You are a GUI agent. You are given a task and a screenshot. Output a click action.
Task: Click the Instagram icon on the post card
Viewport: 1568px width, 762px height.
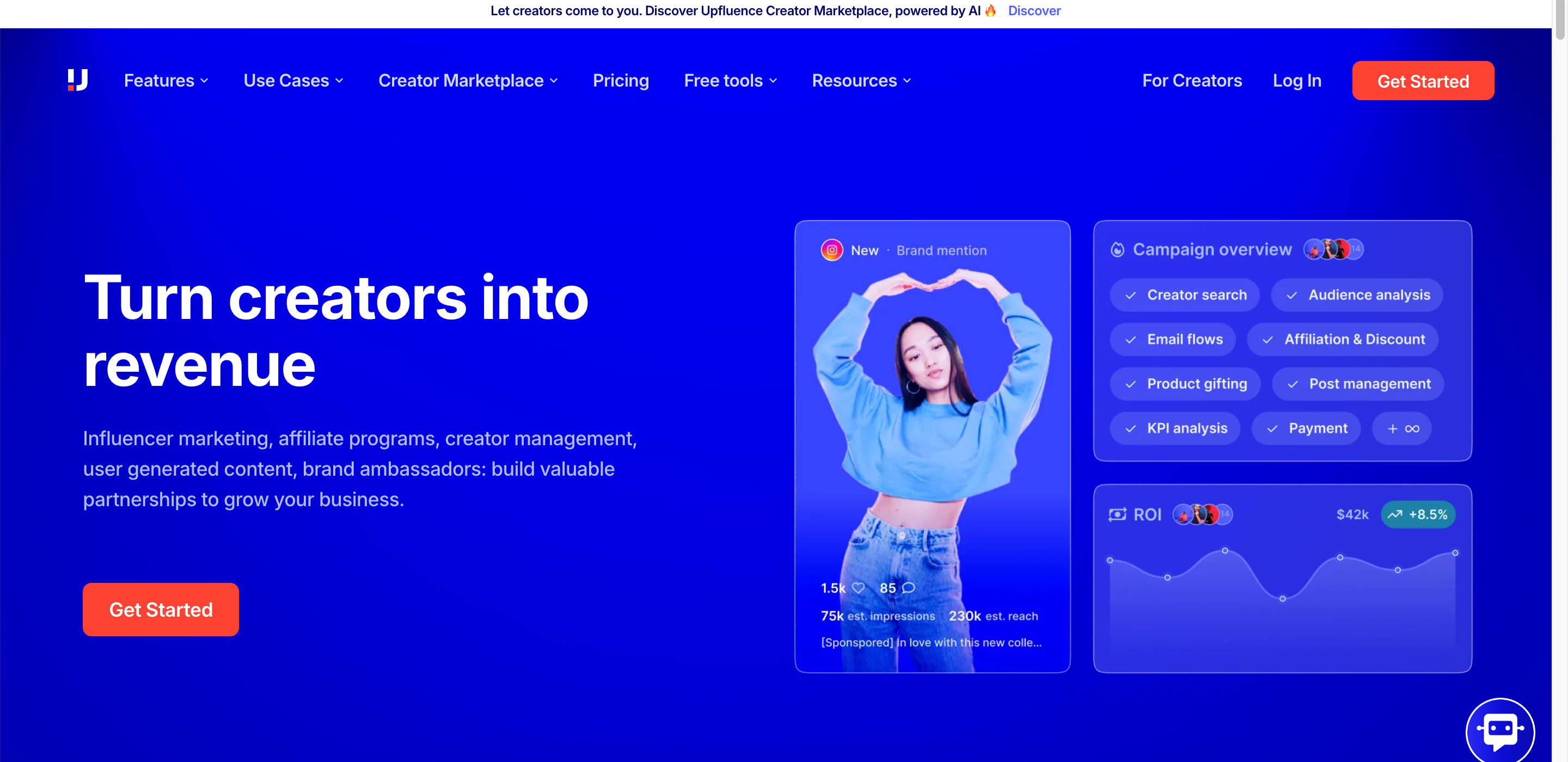coord(831,249)
